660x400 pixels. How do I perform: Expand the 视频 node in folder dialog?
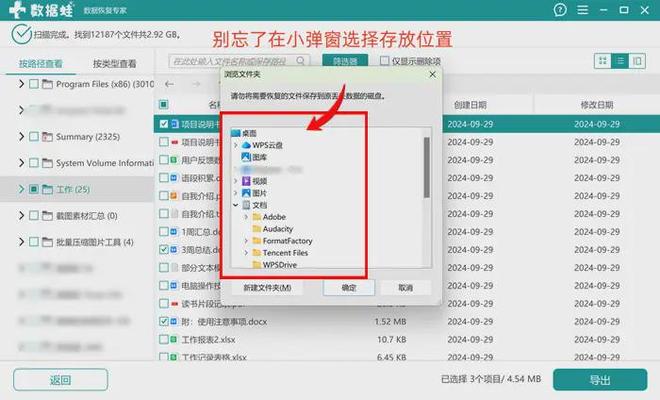[236, 181]
